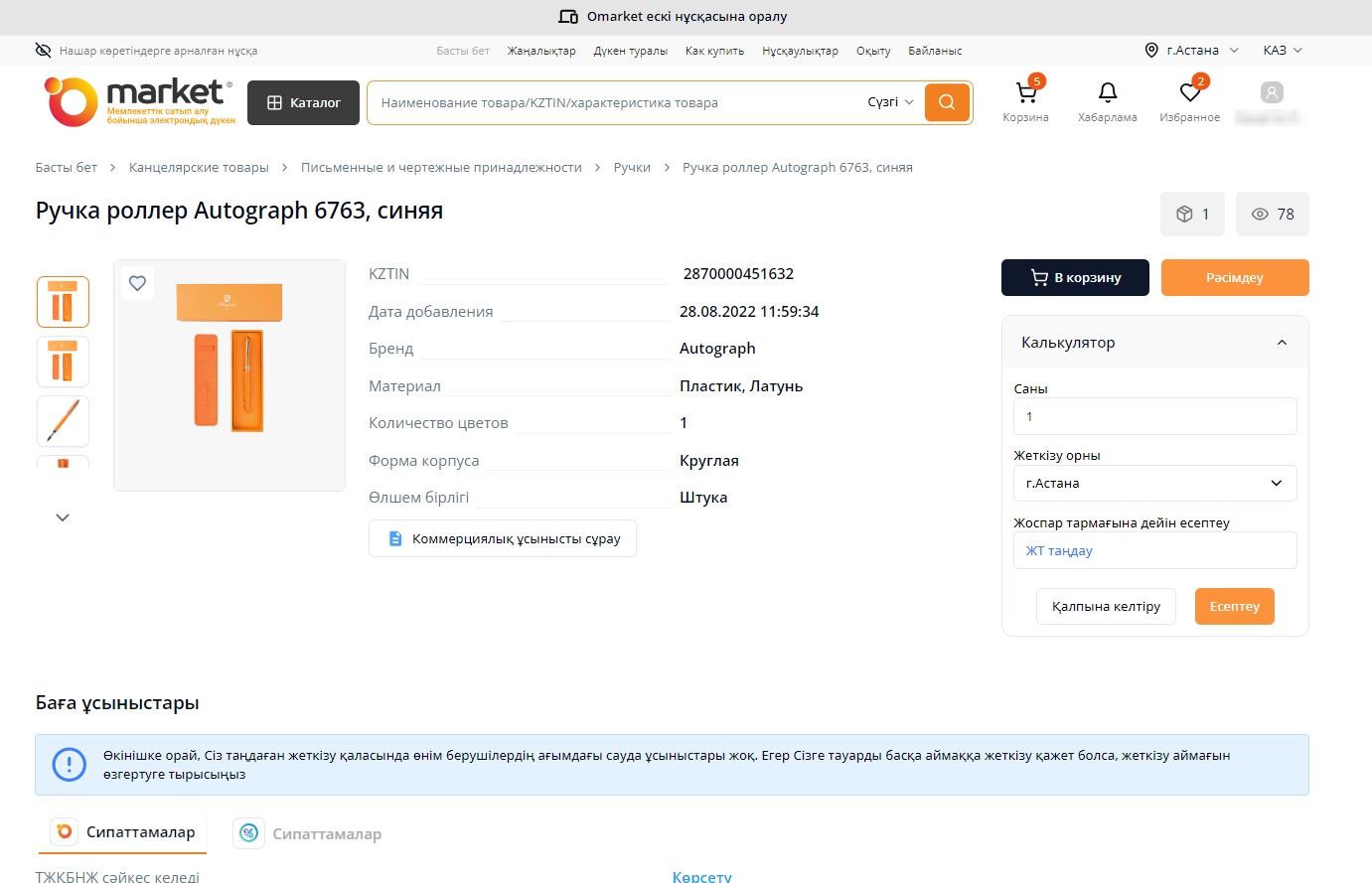Viewport: 1372px width, 883px height.
Task: Open the user profile avatar icon
Action: [x=1271, y=93]
